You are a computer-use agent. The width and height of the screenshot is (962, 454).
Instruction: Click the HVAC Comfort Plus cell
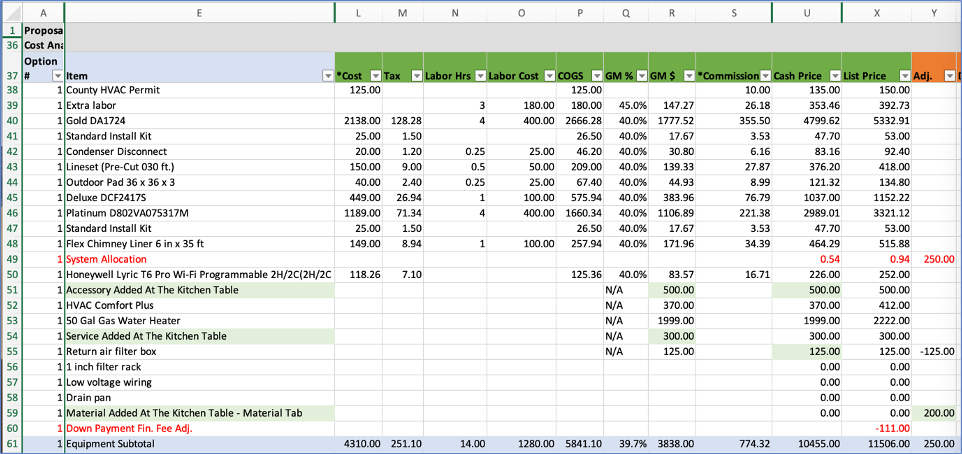pos(199,305)
